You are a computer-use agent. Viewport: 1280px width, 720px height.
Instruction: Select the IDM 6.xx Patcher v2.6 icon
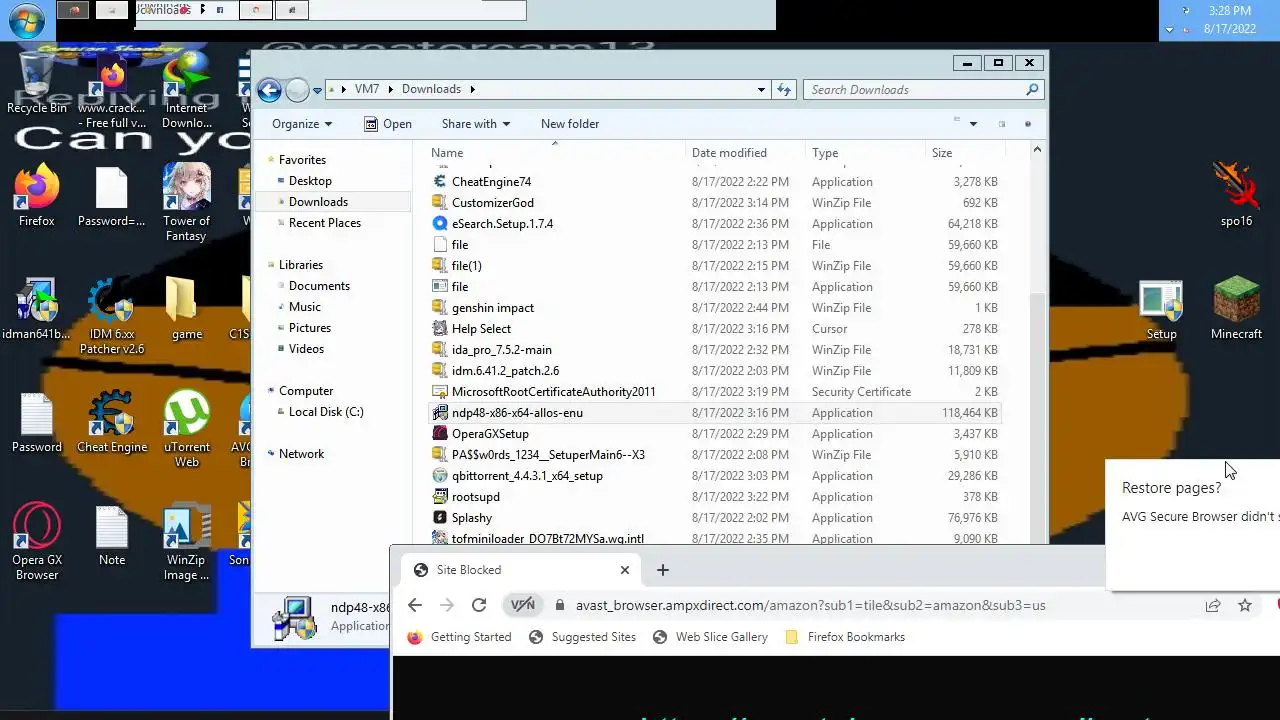pyautogui.click(x=111, y=317)
